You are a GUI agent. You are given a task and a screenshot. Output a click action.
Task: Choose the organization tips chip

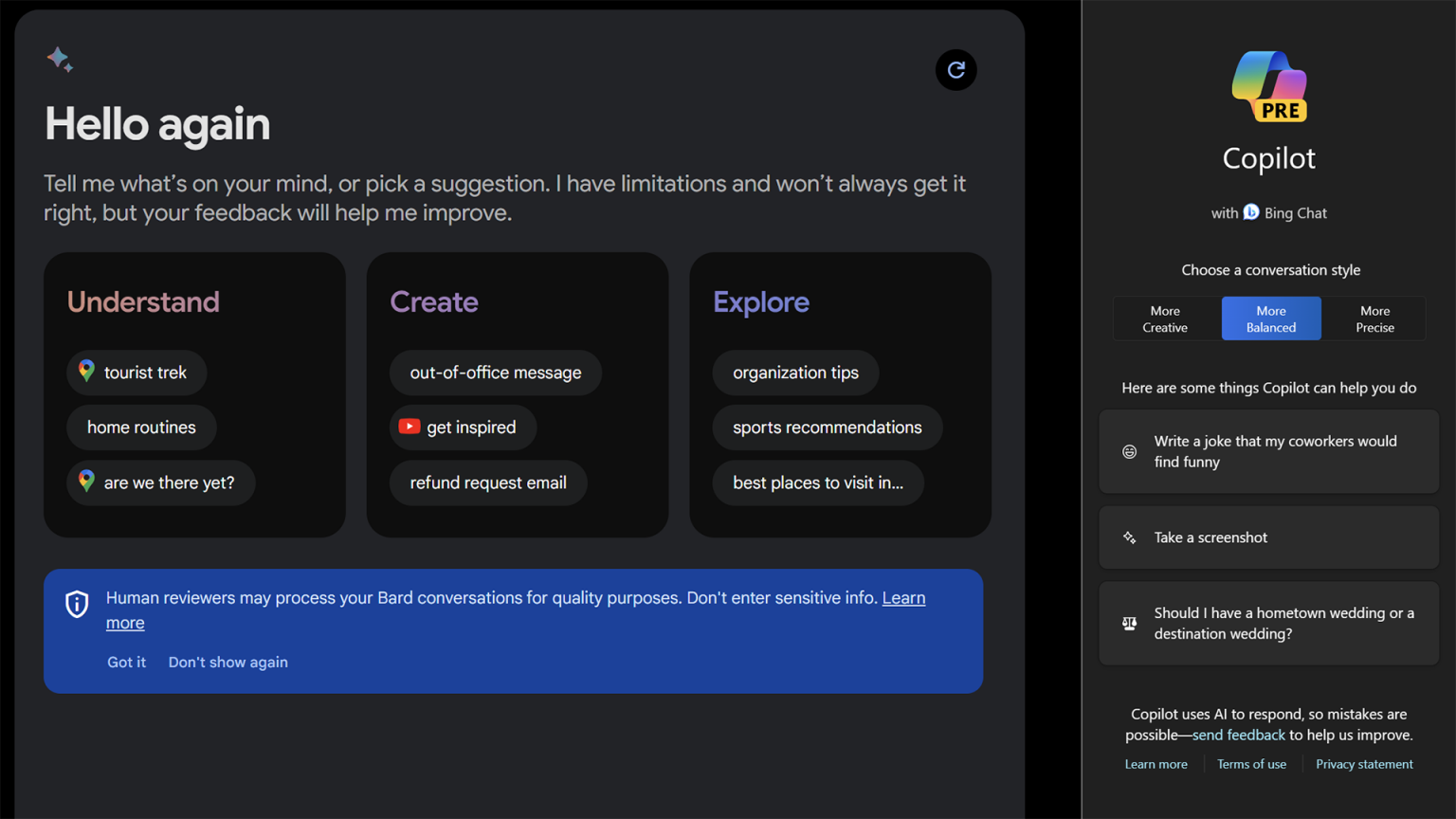point(795,373)
